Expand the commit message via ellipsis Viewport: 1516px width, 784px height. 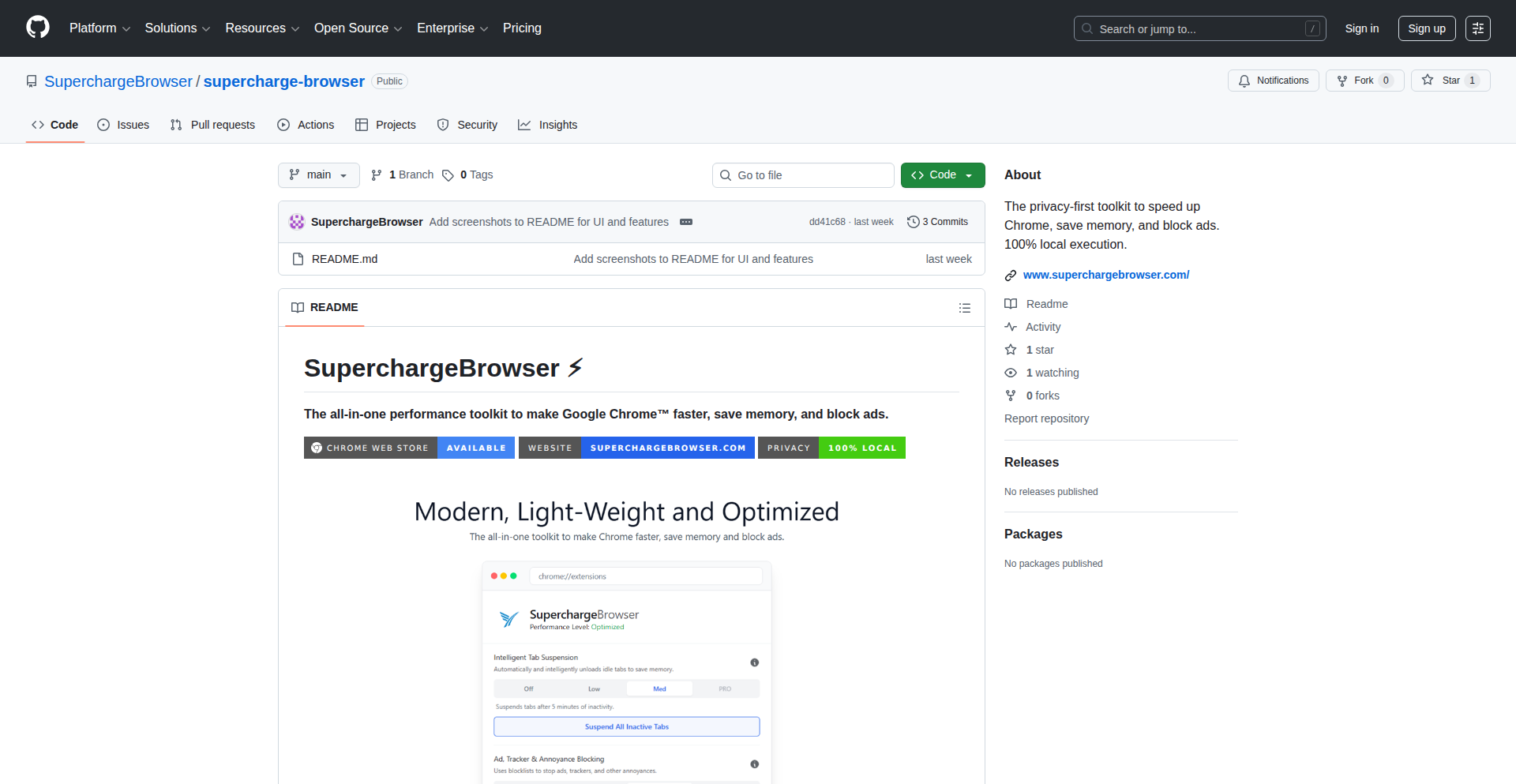click(685, 222)
